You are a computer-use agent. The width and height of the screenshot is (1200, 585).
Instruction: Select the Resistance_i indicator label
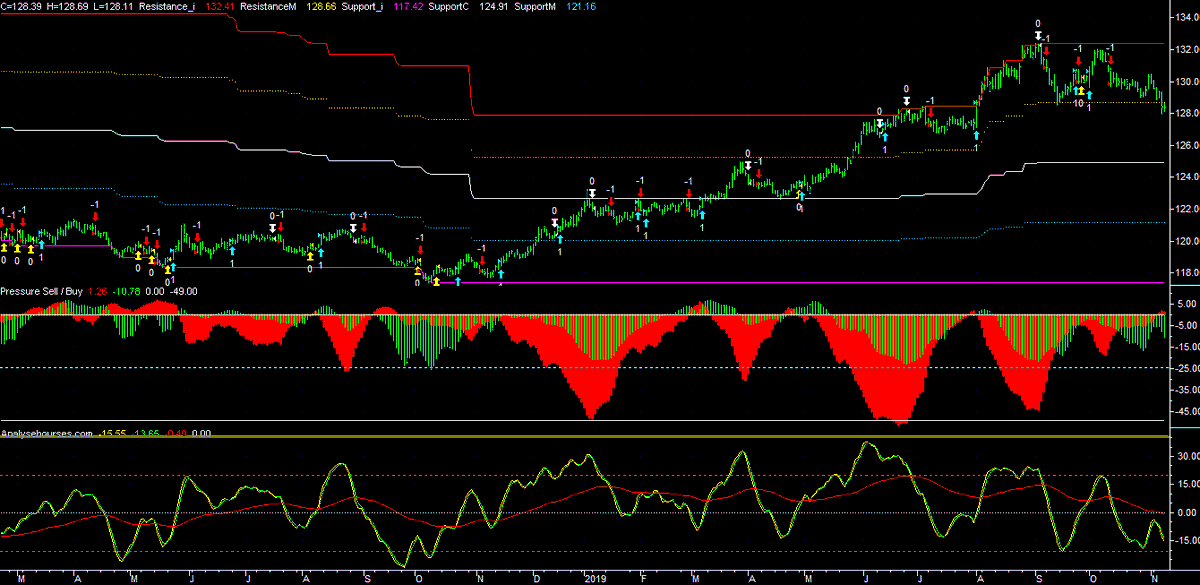pos(167,7)
